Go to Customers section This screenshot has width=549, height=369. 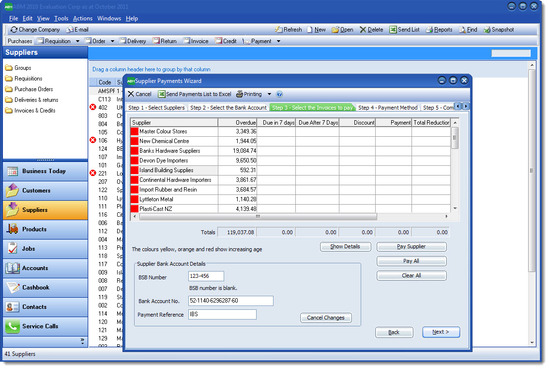tap(45, 190)
